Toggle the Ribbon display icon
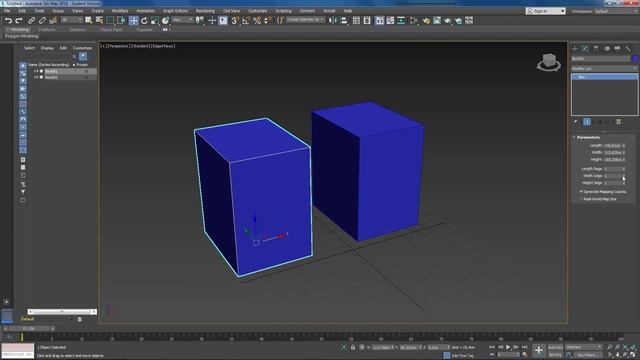Image resolution: width=640 pixels, height=360 pixels. pyautogui.click(x=380, y=20)
